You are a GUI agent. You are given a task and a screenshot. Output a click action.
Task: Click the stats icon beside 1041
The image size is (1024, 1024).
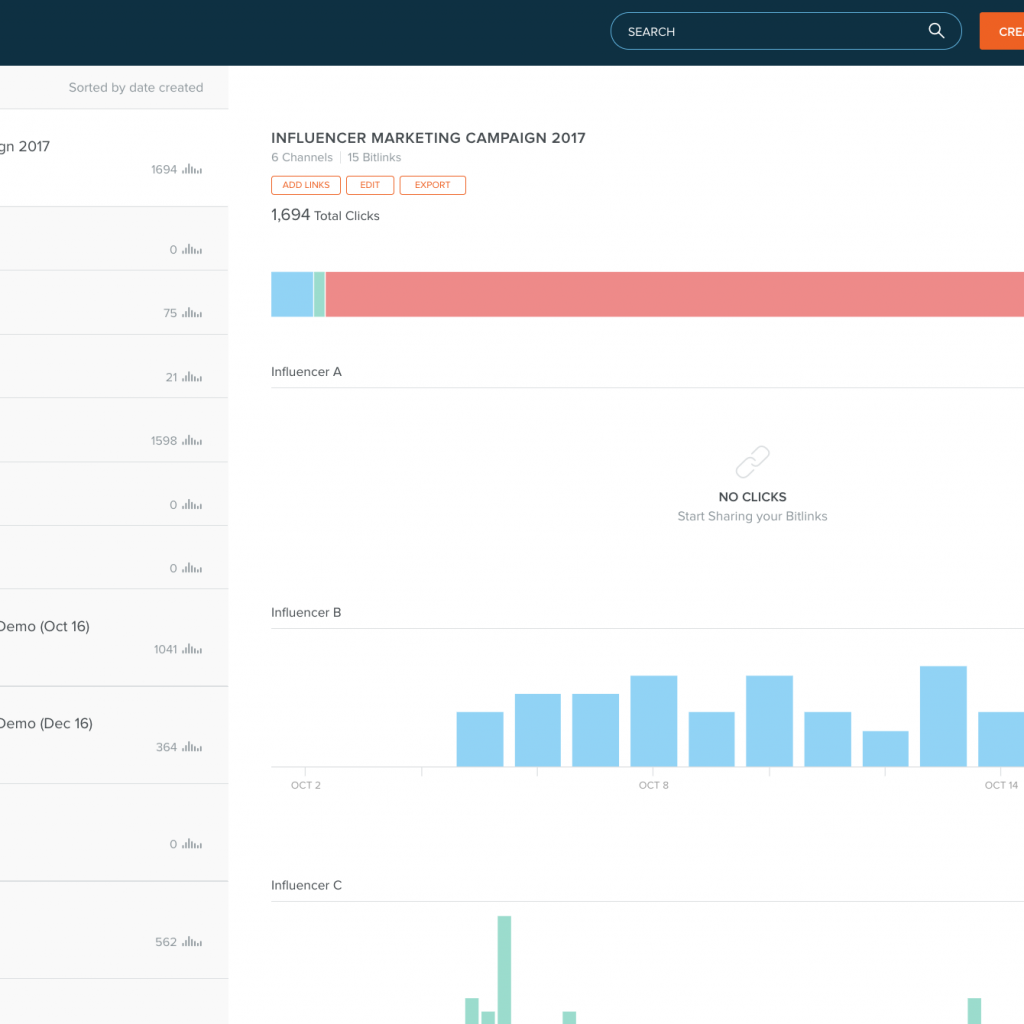pos(192,649)
